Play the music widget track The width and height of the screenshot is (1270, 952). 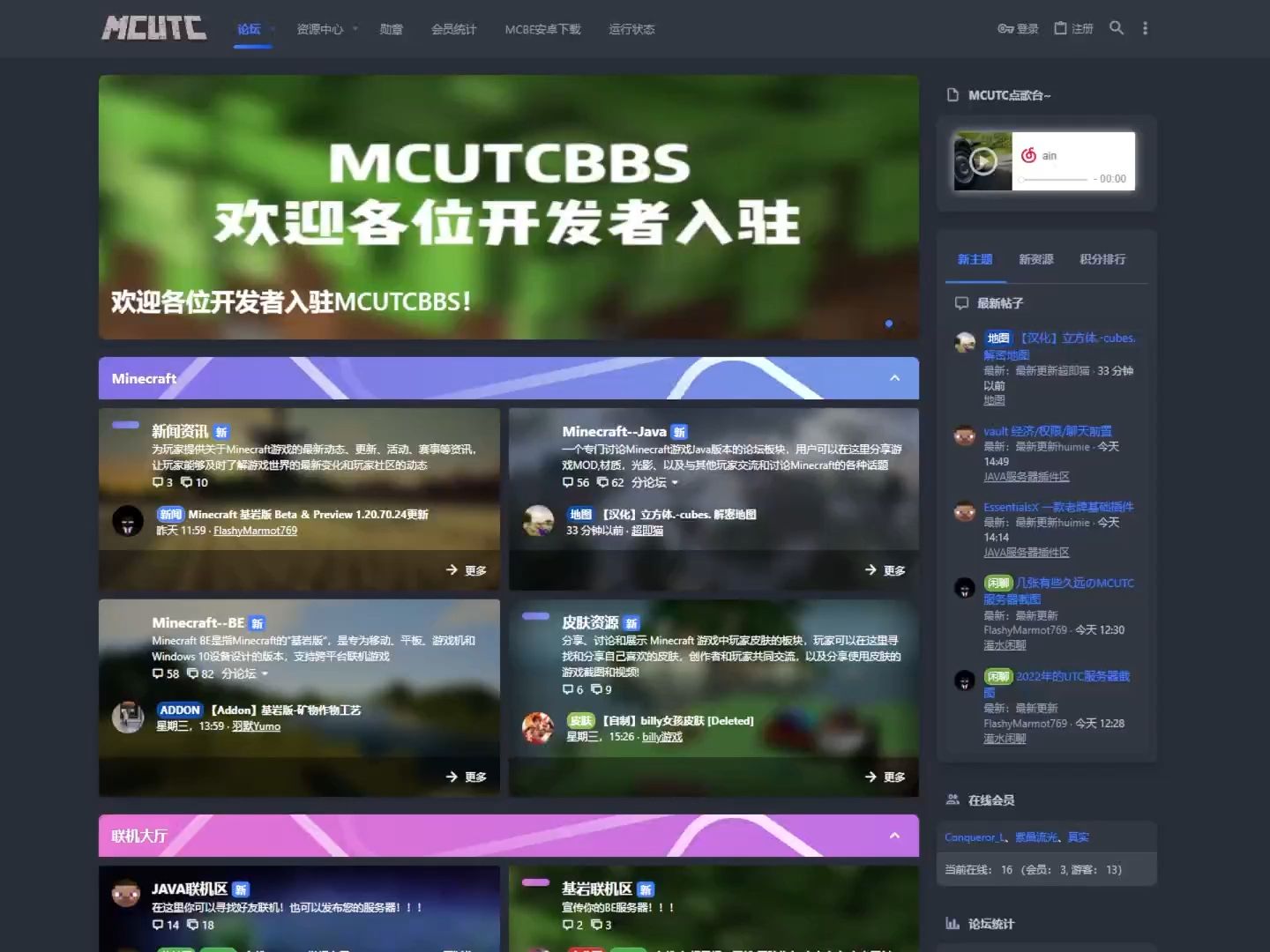coord(982,161)
